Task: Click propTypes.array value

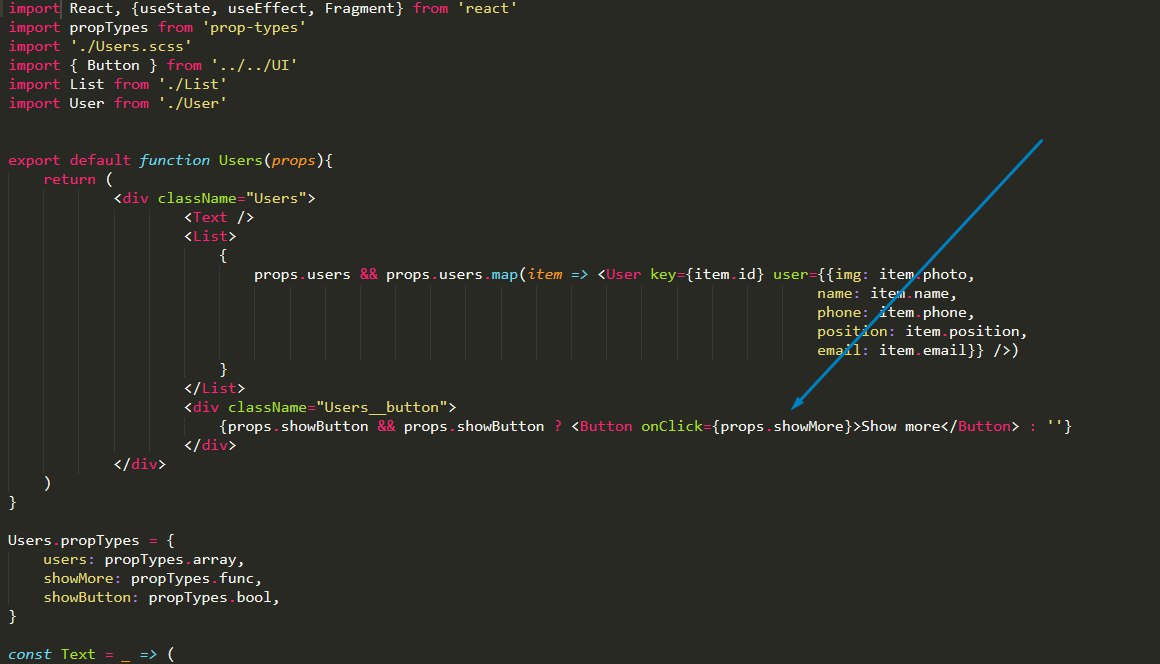Action: (169, 560)
